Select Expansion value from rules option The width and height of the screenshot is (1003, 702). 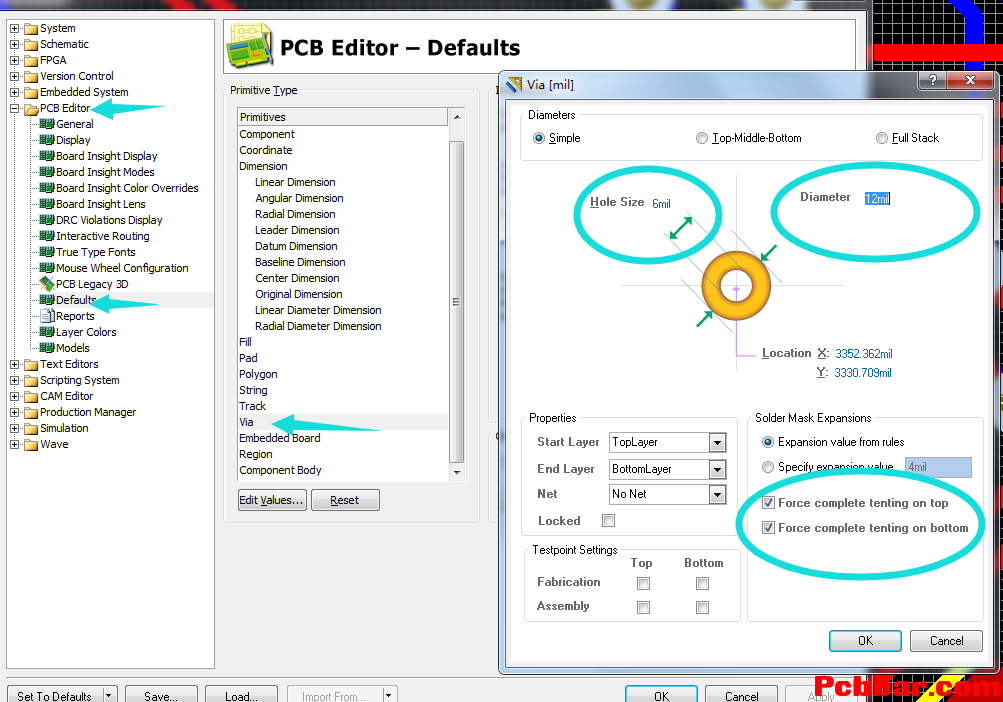tap(768, 442)
